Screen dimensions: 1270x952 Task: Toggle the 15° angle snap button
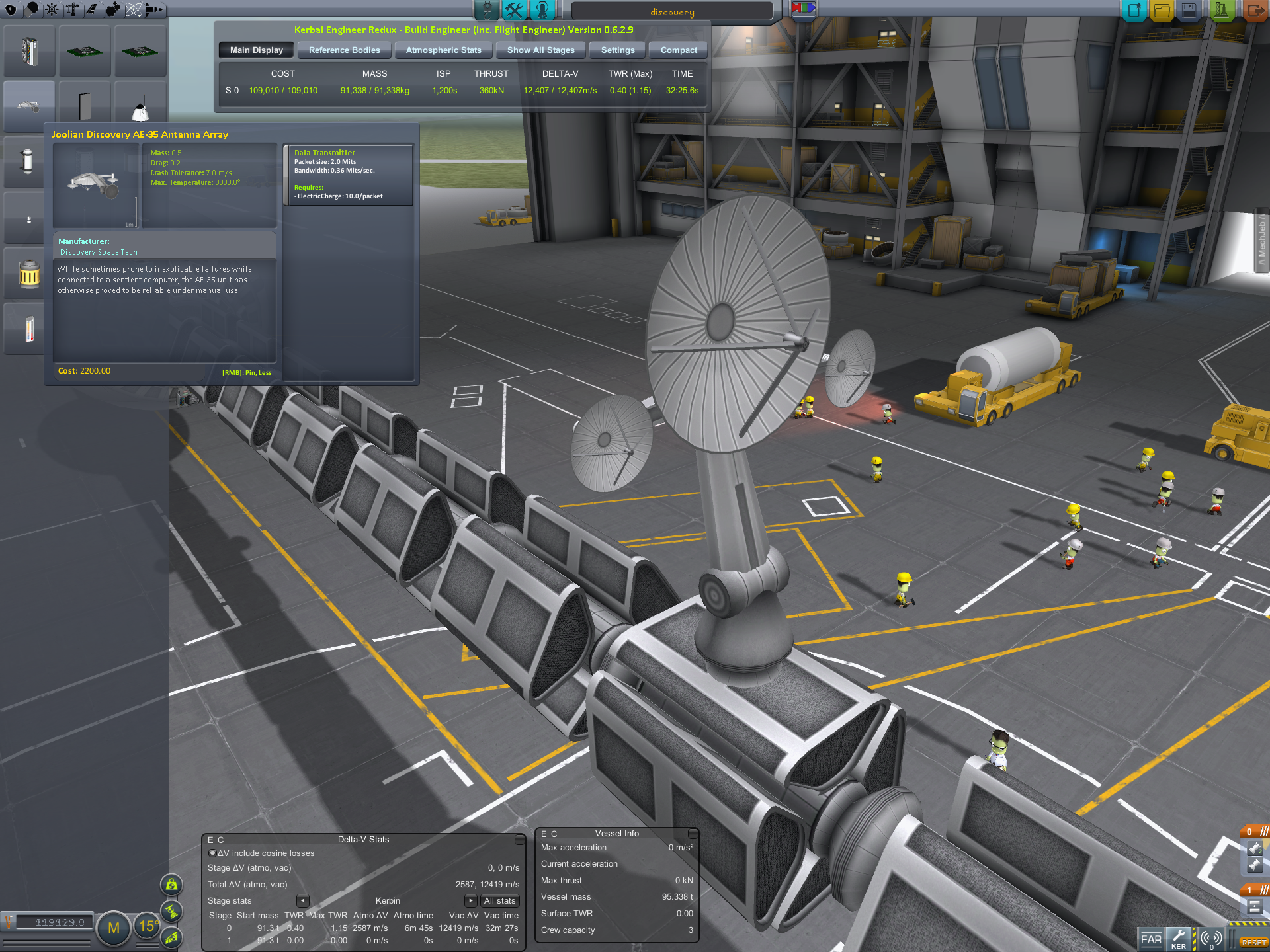point(147,926)
